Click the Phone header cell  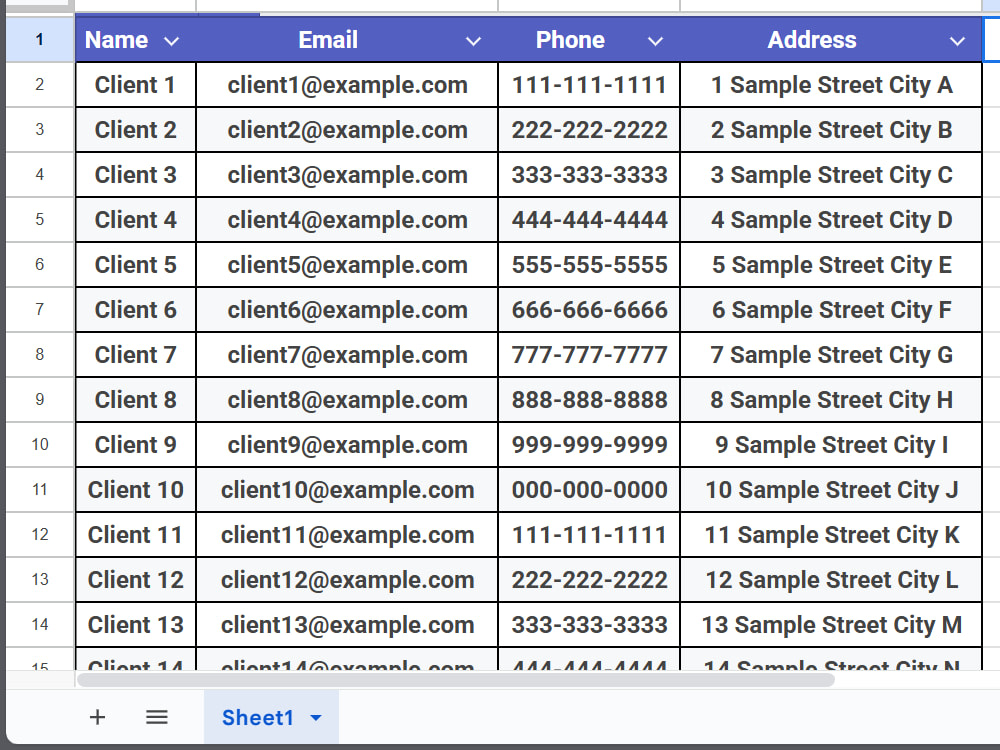pyautogui.click(x=589, y=40)
